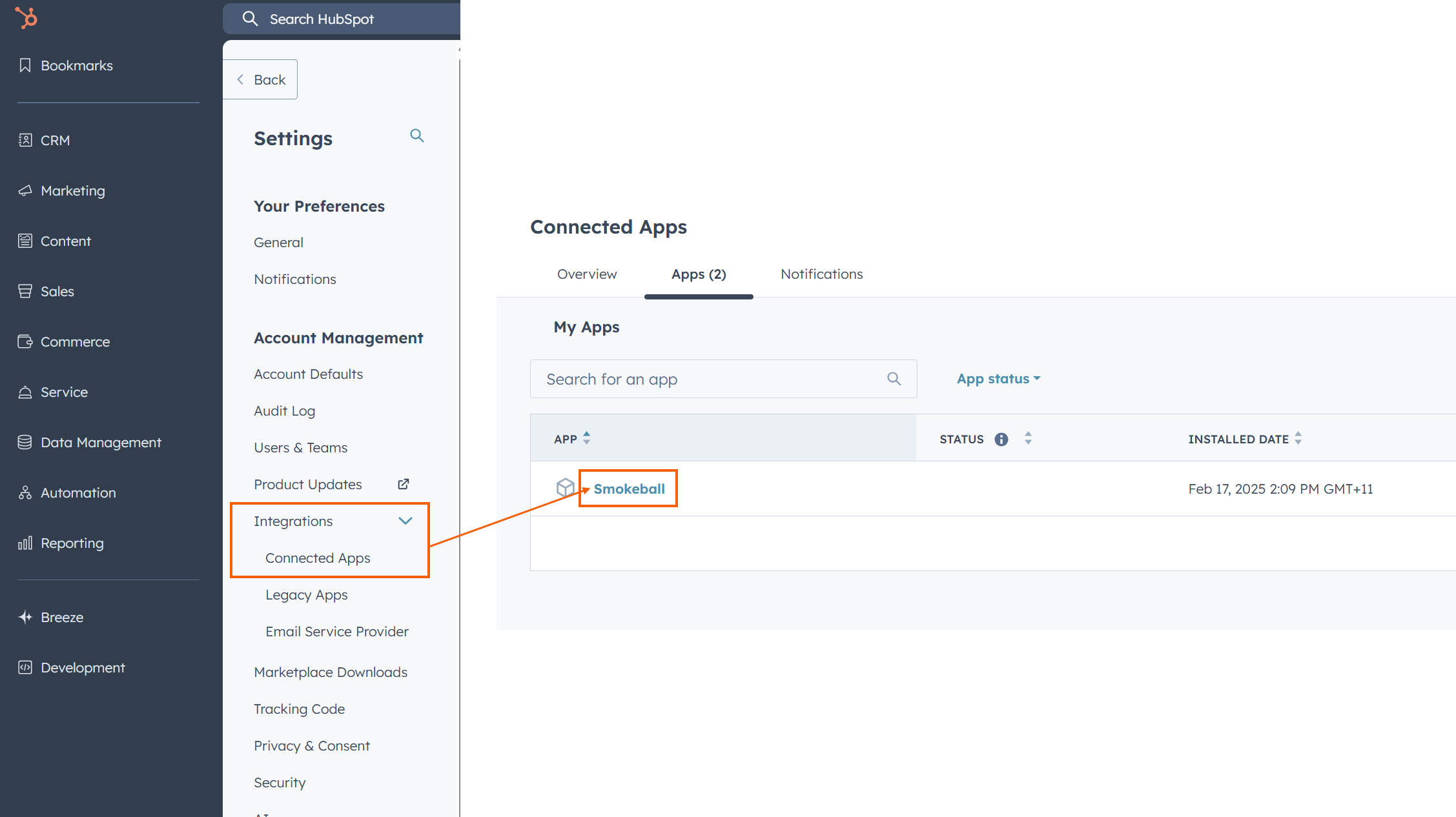1456x817 pixels.
Task: Open Legacy Apps settings page
Action: coord(306,594)
